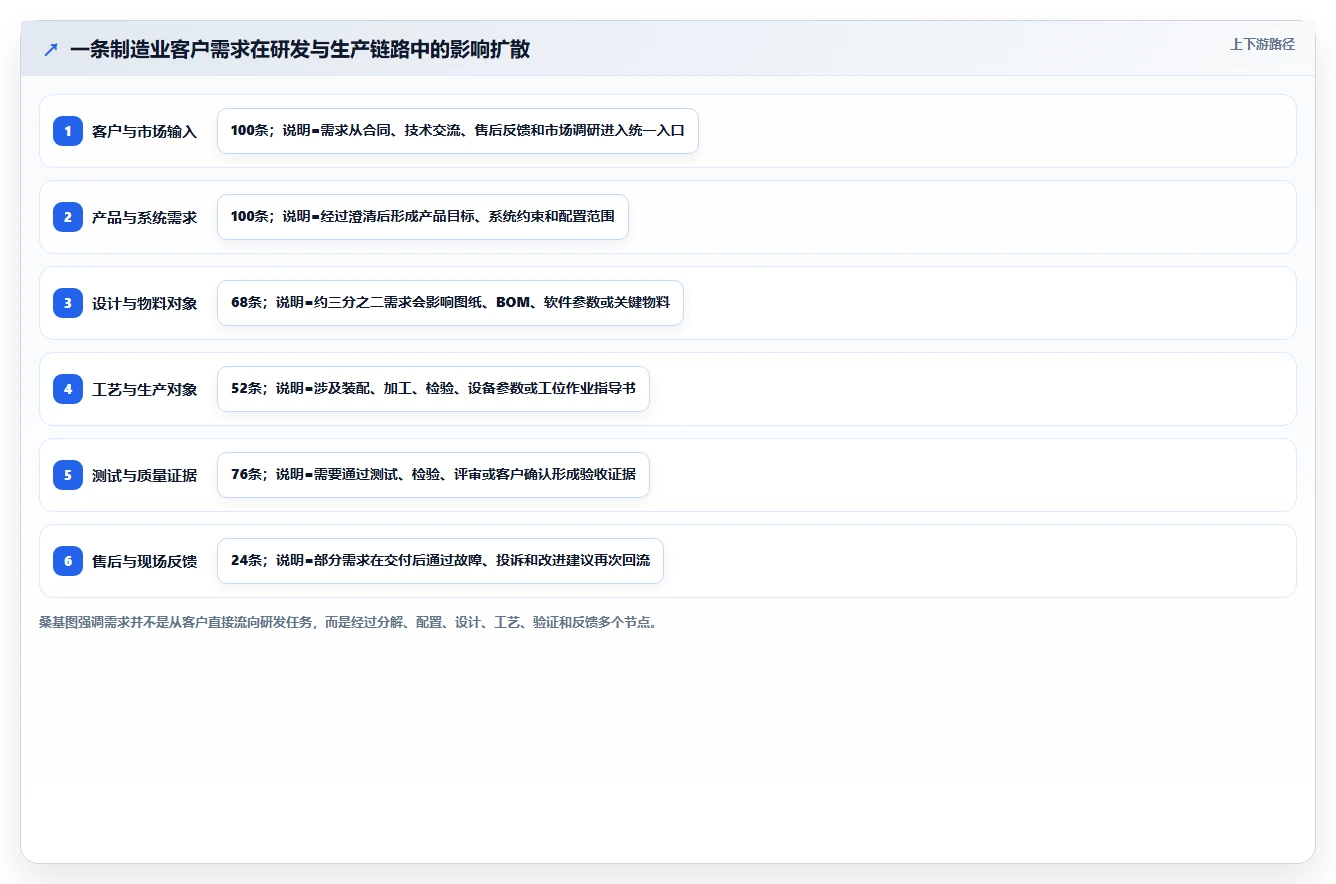1336x884 pixels.
Task: Select the 设计与物料对象 label
Action: (x=144, y=303)
